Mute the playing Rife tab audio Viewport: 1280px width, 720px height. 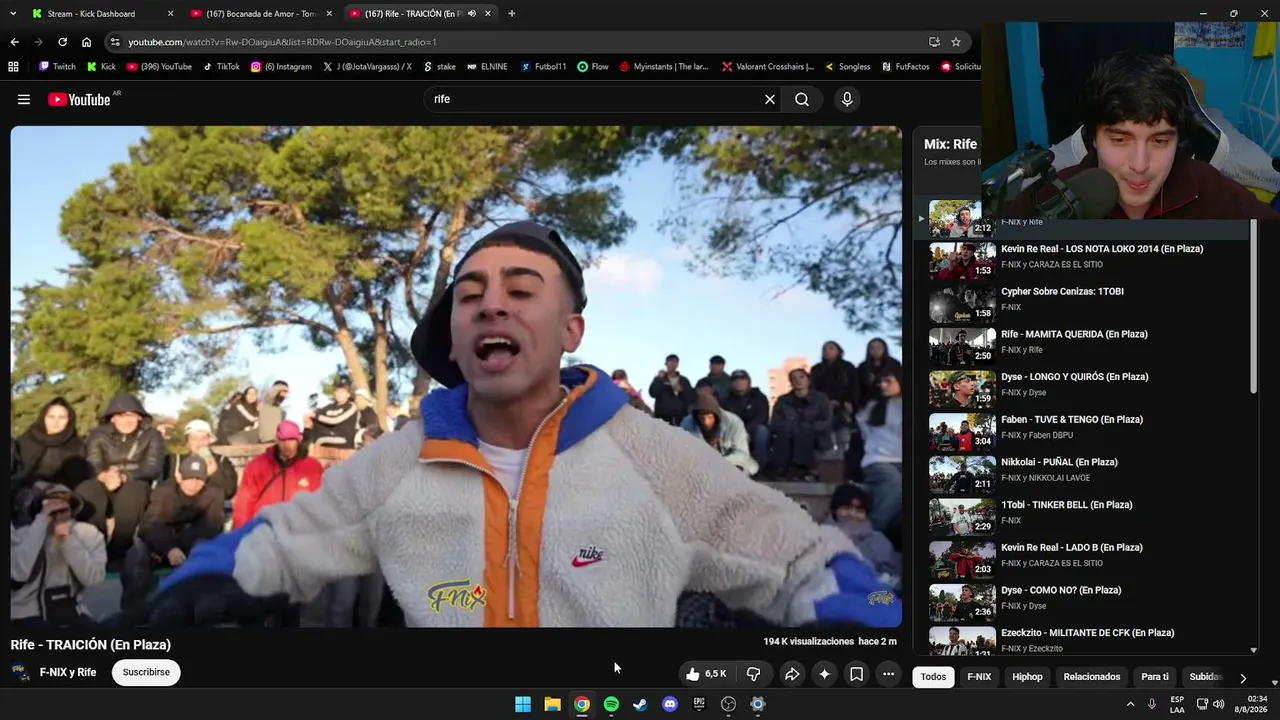pyautogui.click(x=471, y=14)
